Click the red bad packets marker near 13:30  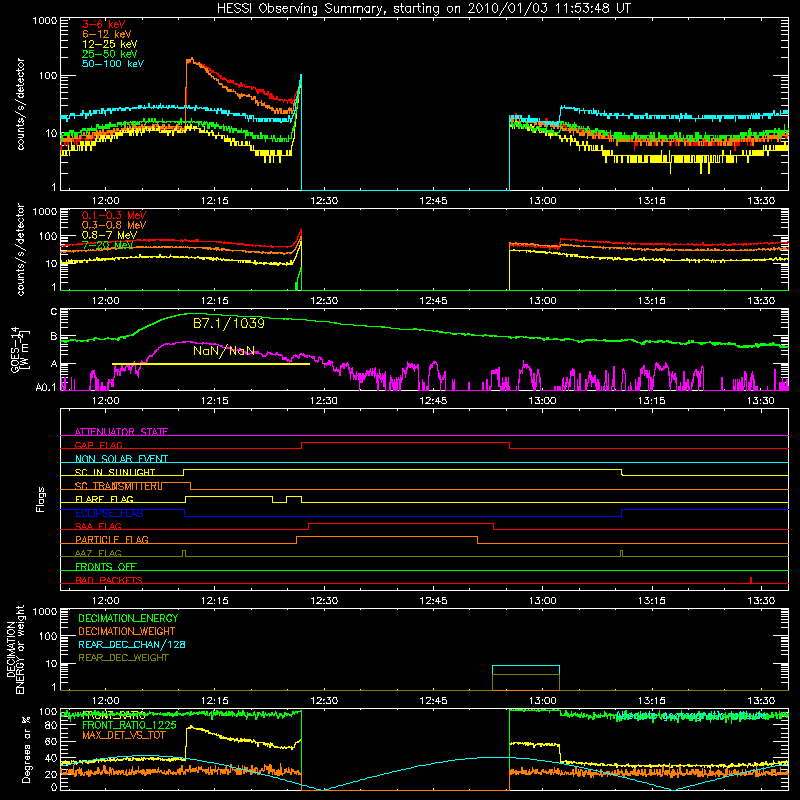tap(751, 580)
